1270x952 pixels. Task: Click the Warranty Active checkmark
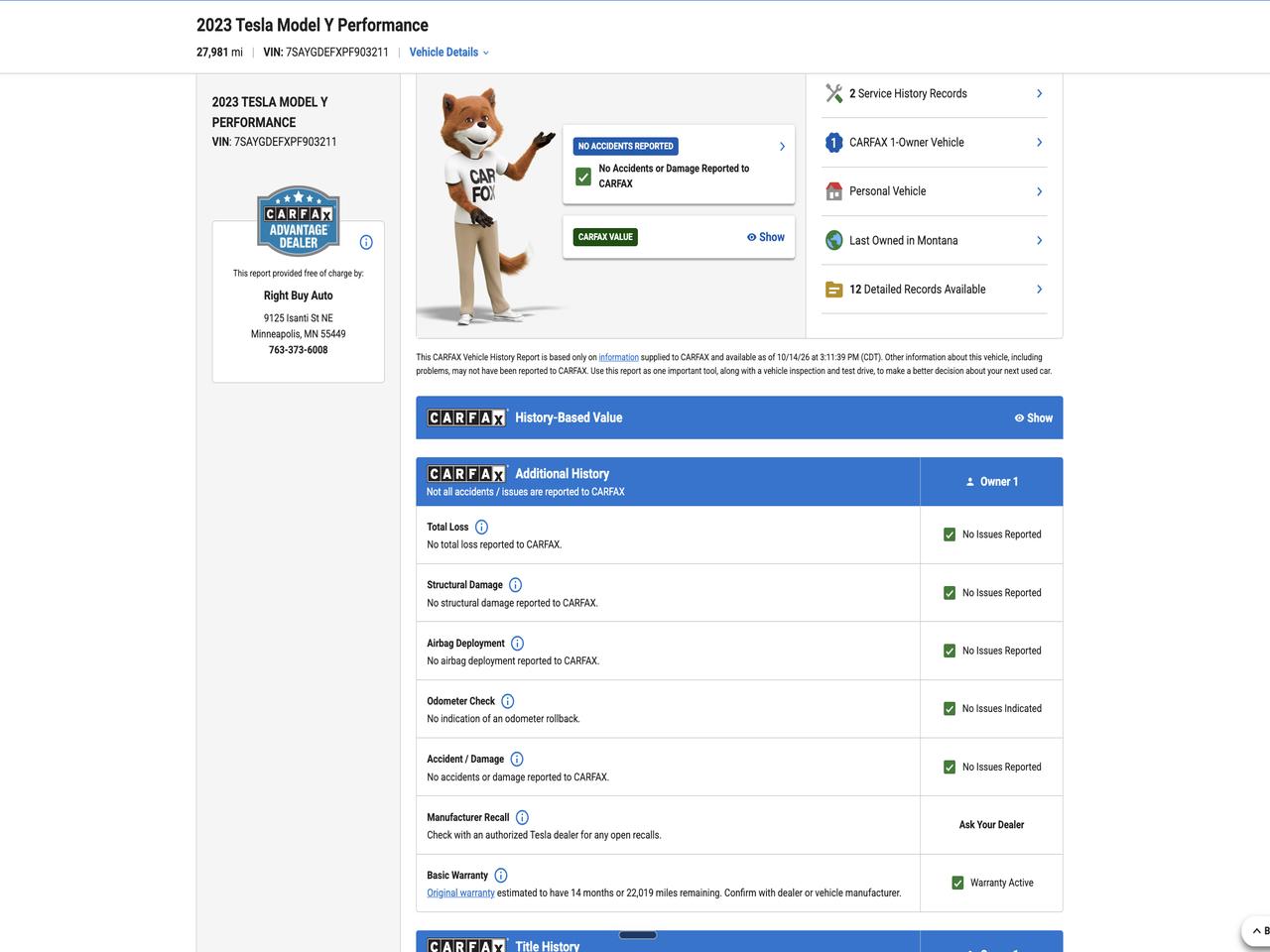(957, 883)
